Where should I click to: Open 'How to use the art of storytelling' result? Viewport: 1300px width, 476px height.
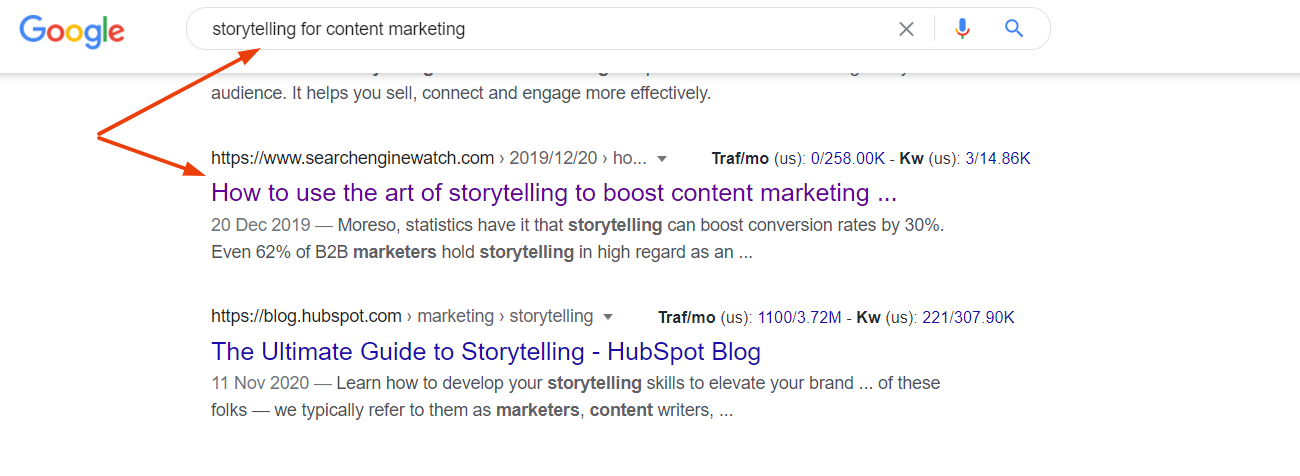click(x=554, y=192)
